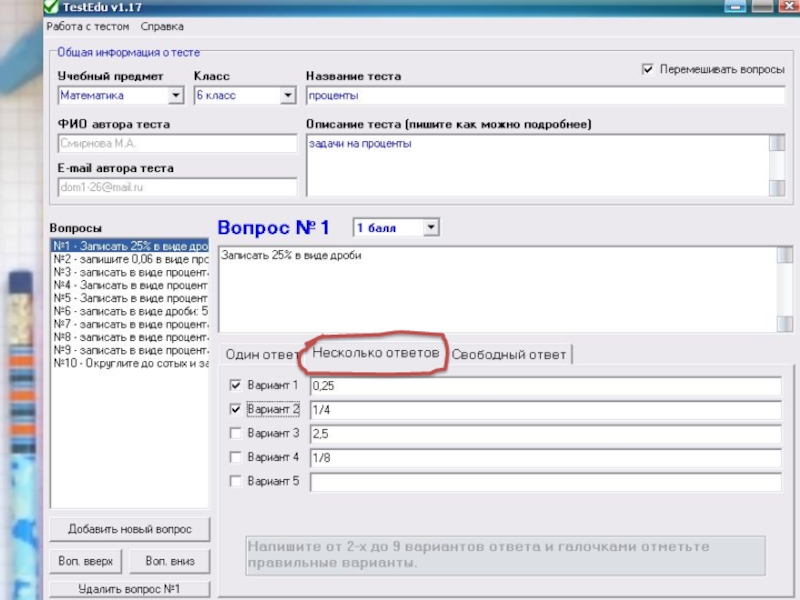Viewport: 800px width, 600px height.
Task: Check the Вариант 3 checkbox
Action: tap(235, 433)
